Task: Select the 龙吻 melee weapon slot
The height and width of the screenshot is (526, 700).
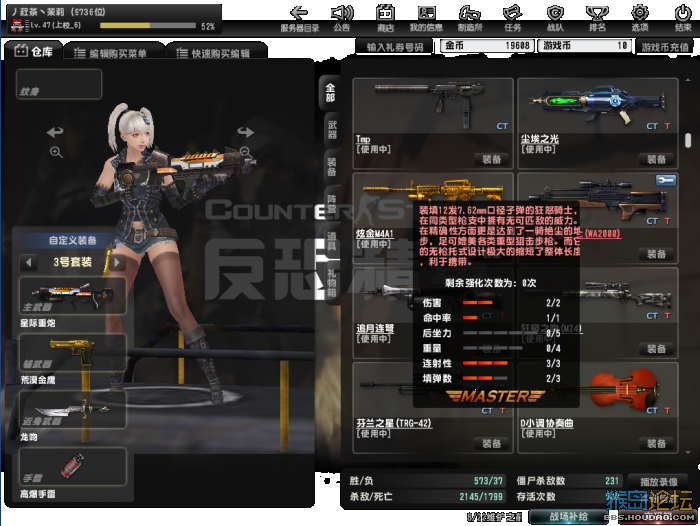Action: coord(72,409)
